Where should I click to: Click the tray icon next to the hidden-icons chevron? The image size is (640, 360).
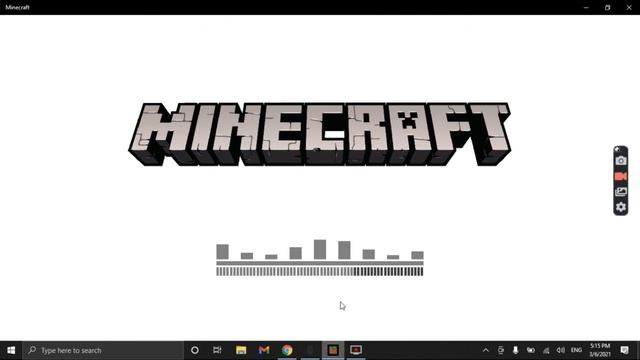point(501,350)
